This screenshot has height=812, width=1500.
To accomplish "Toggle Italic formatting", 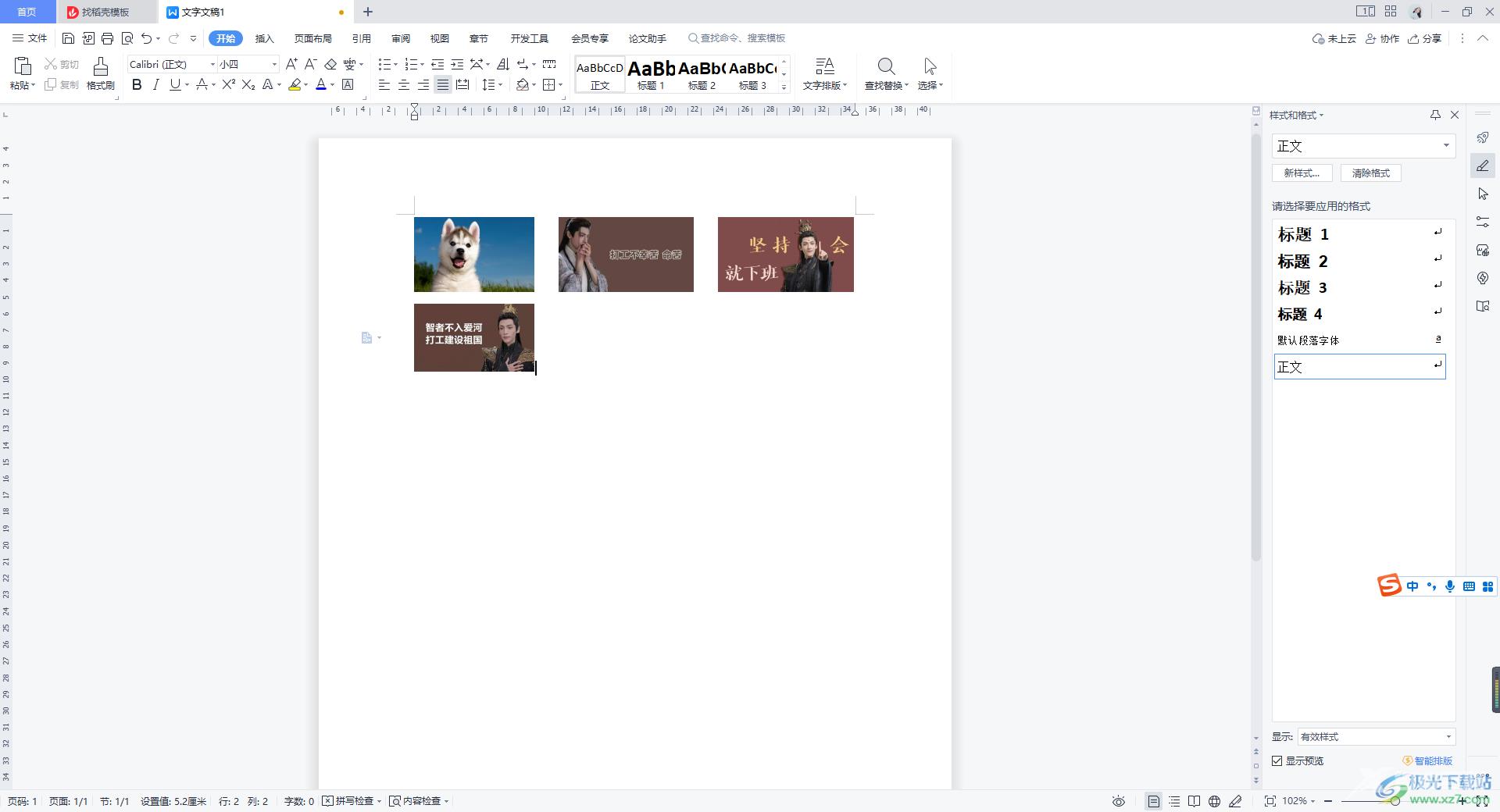I will click(155, 84).
